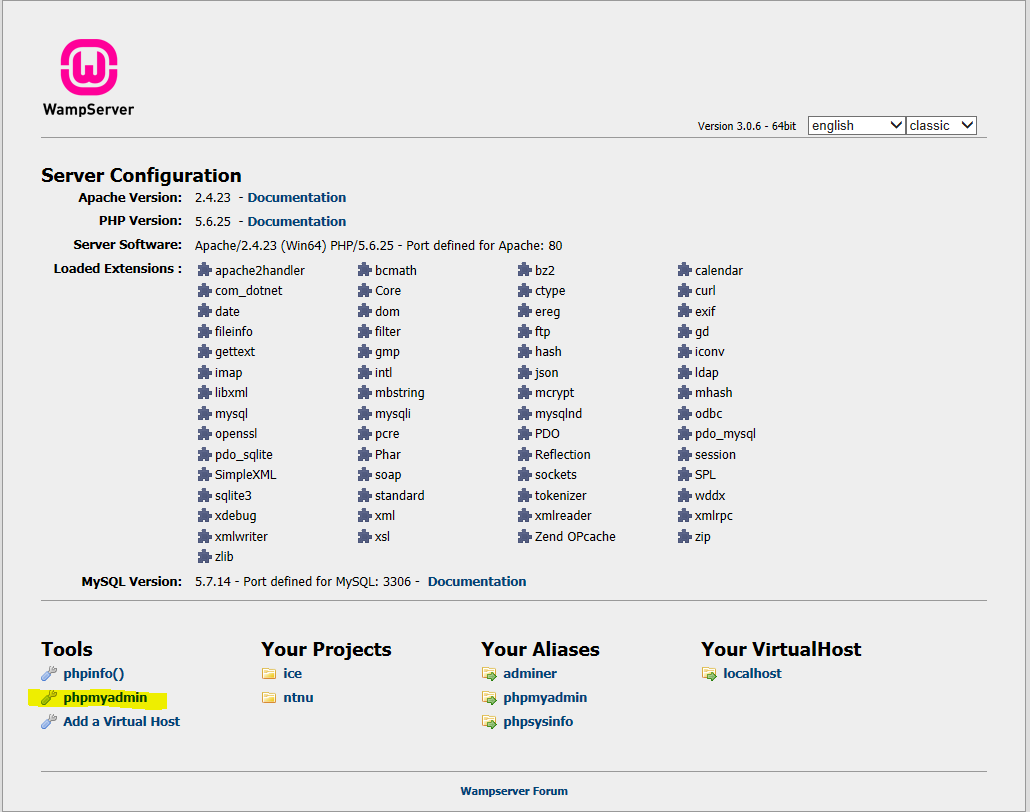This screenshot has height=812, width=1030.
Task: Open PHP Version Documentation link
Action: click(x=296, y=221)
